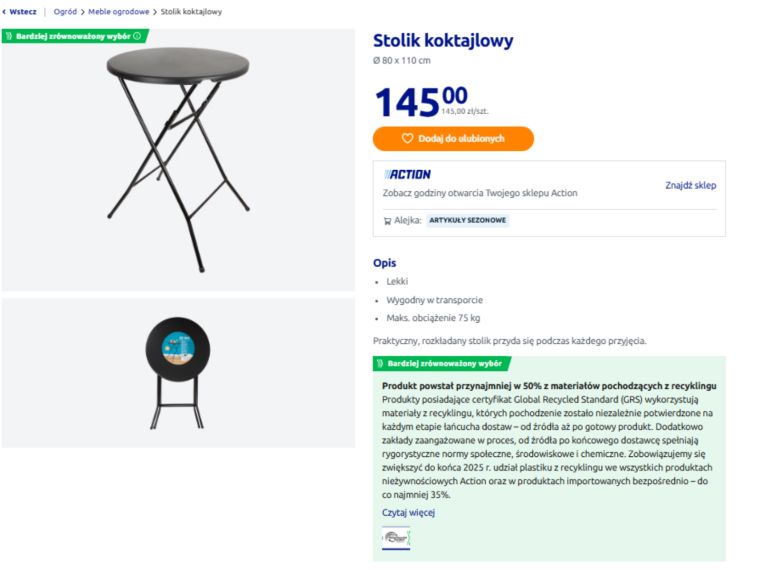
Task: Select the ARTYKUŁY SEZONOWE aisle tag
Action: point(468,221)
